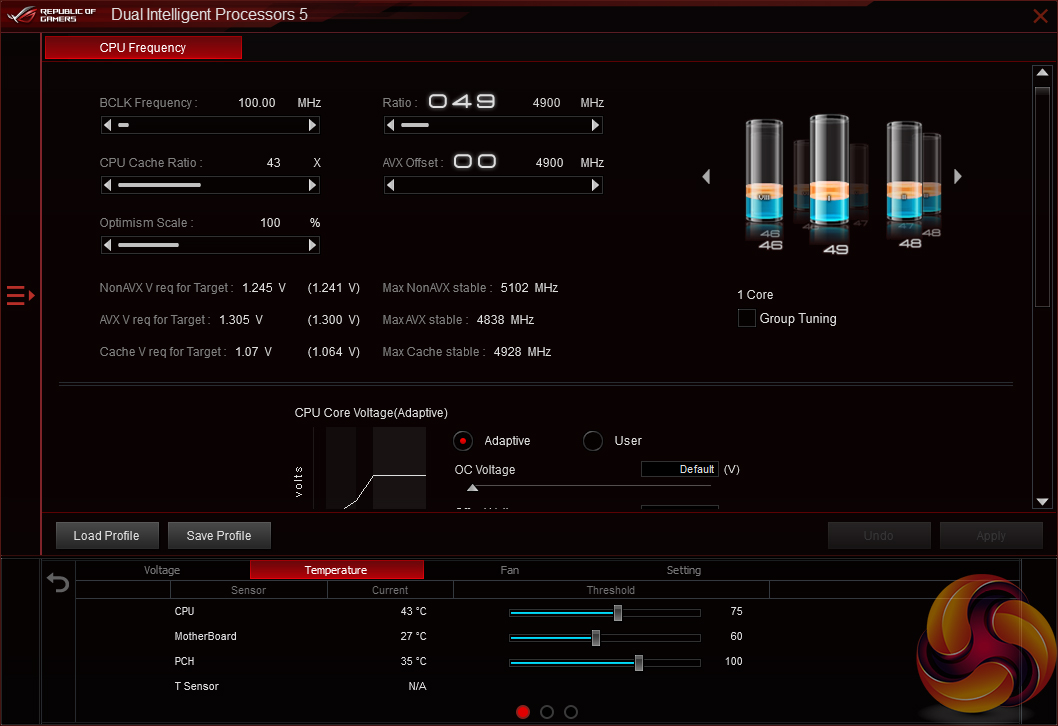Select the User voltage radio button
The height and width of the screenshot is (726, 1058).
click(592, 441)
